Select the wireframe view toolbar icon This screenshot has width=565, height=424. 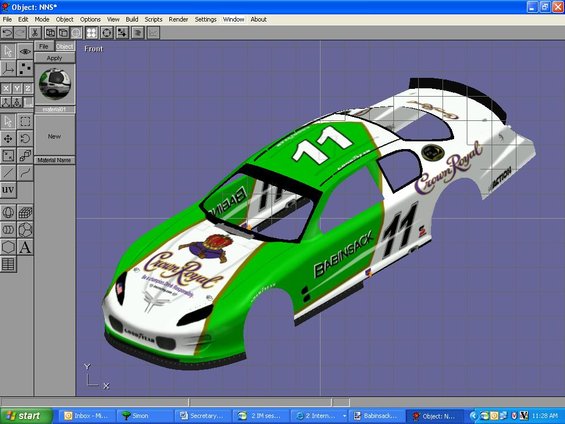coord(50,33)
